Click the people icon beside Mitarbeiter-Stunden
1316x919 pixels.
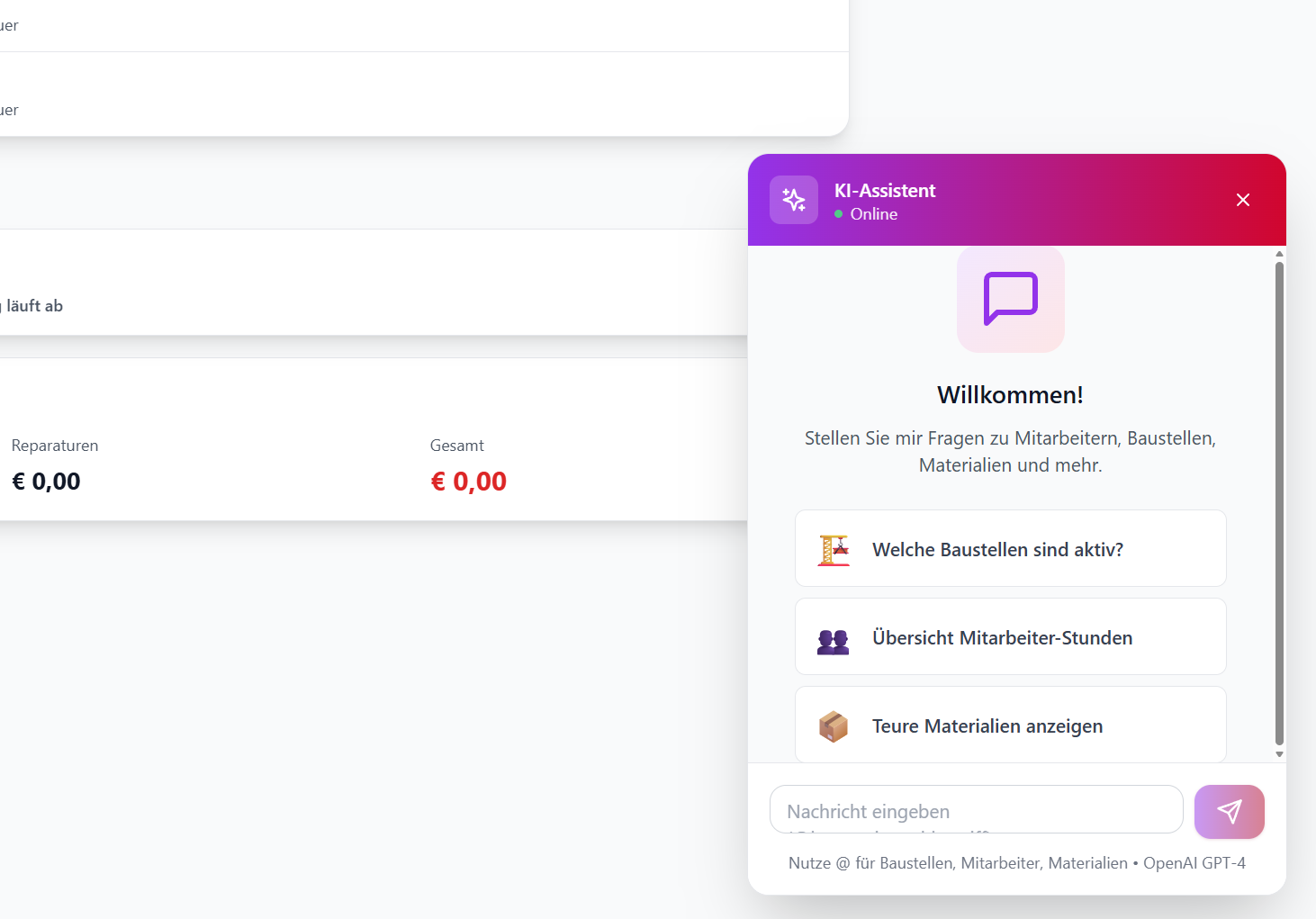[834, 641]
